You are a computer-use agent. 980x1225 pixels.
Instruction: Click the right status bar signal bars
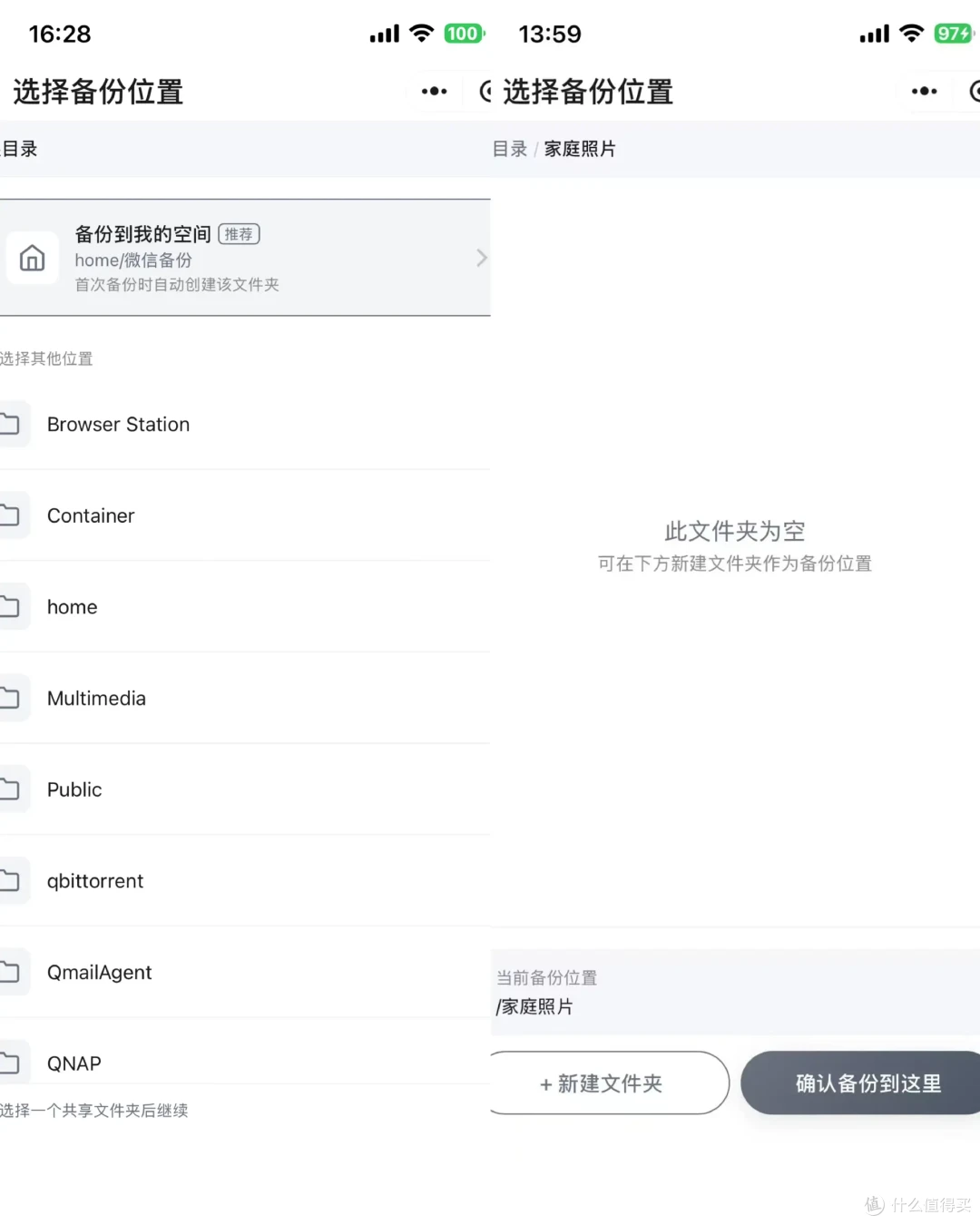pyautogui.click(x=875, y=34)
